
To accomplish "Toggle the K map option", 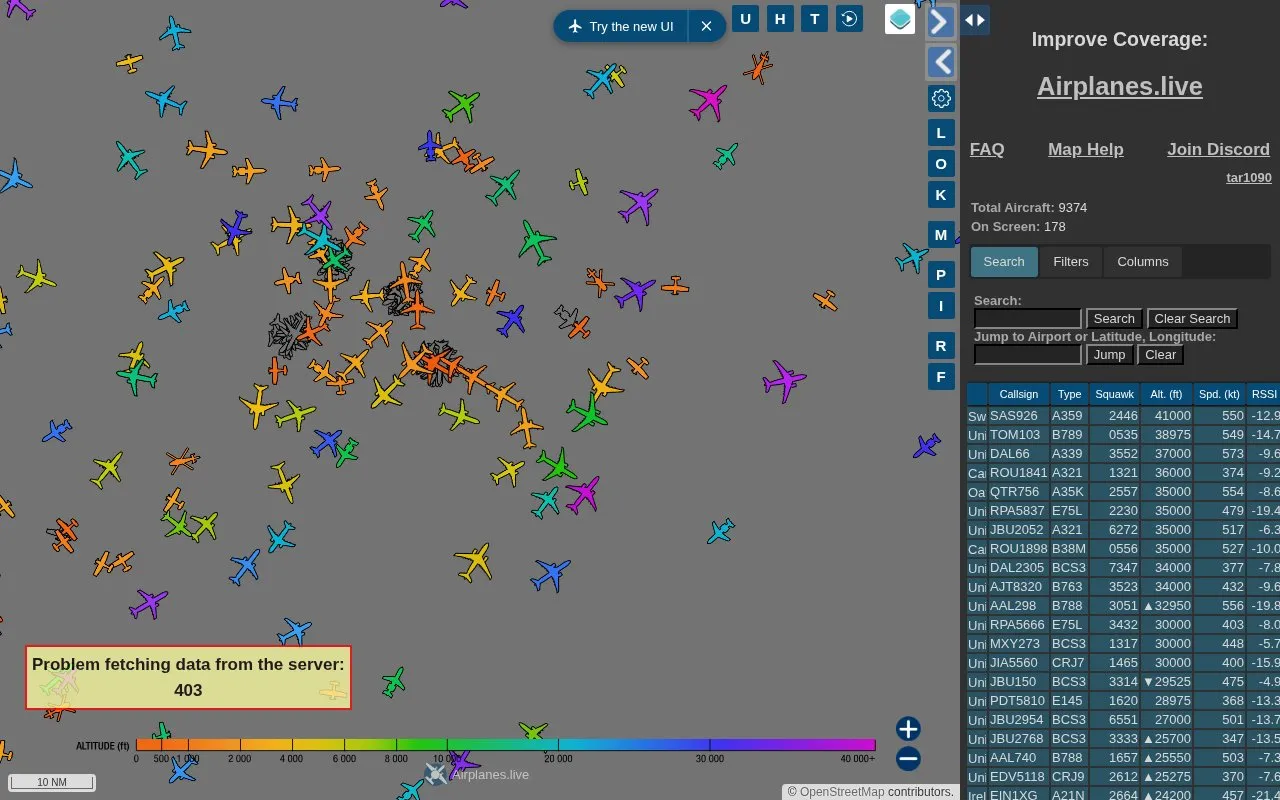I will click(x=941, y=195).
